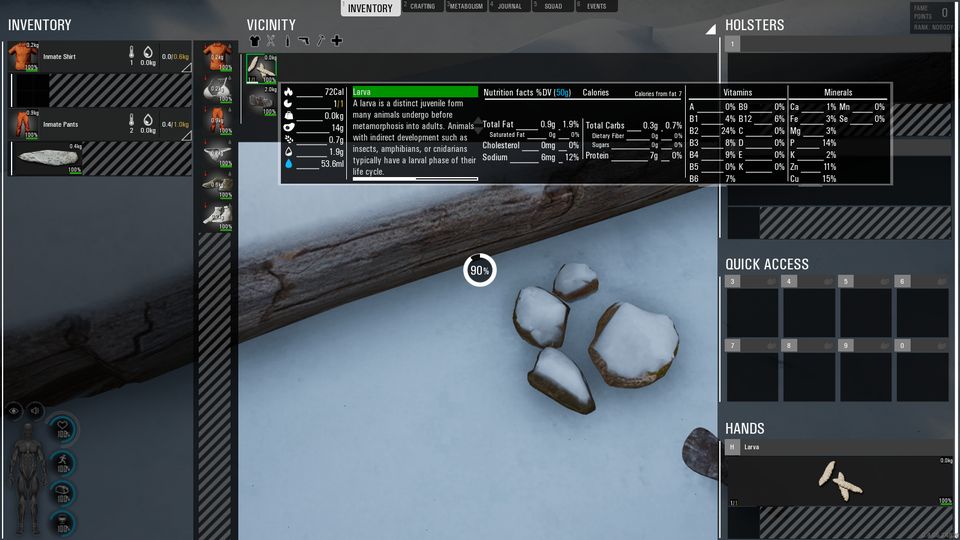960x540 pixels.
Task: Click the weight bag icon in tooltip
Action: coord(288,116)
